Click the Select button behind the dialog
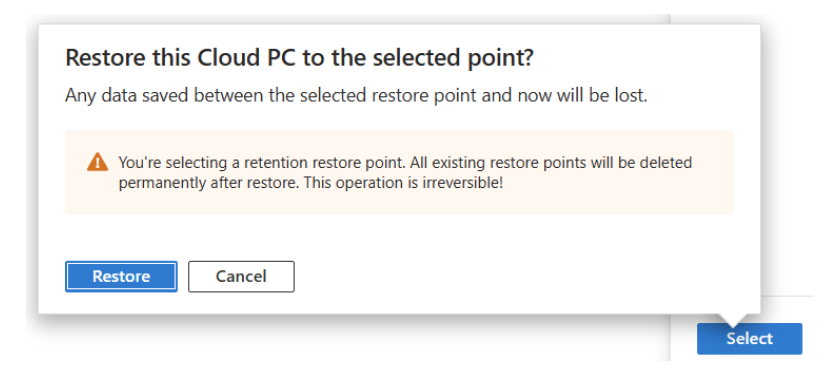 click(x=749, y=339)
